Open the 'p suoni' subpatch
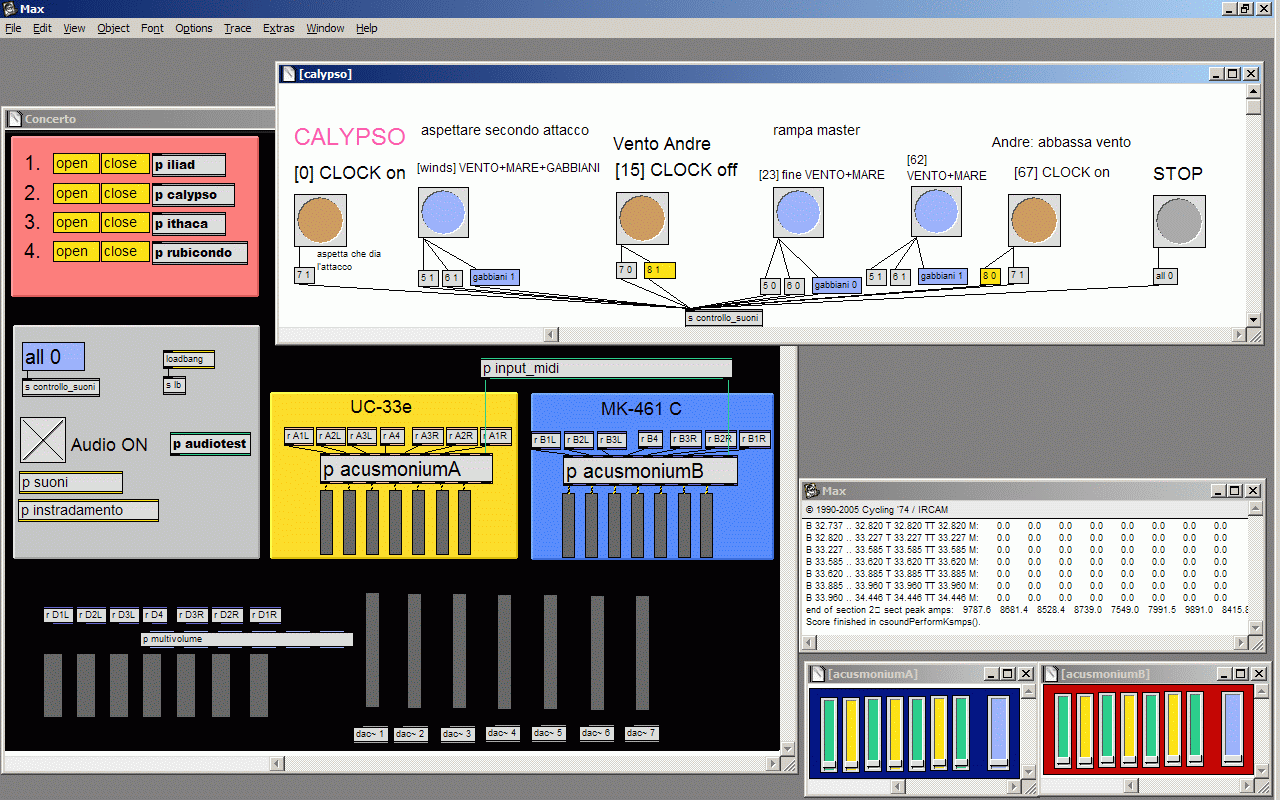The height and width of the screenshot is (800, 1280). pos(71,483)
